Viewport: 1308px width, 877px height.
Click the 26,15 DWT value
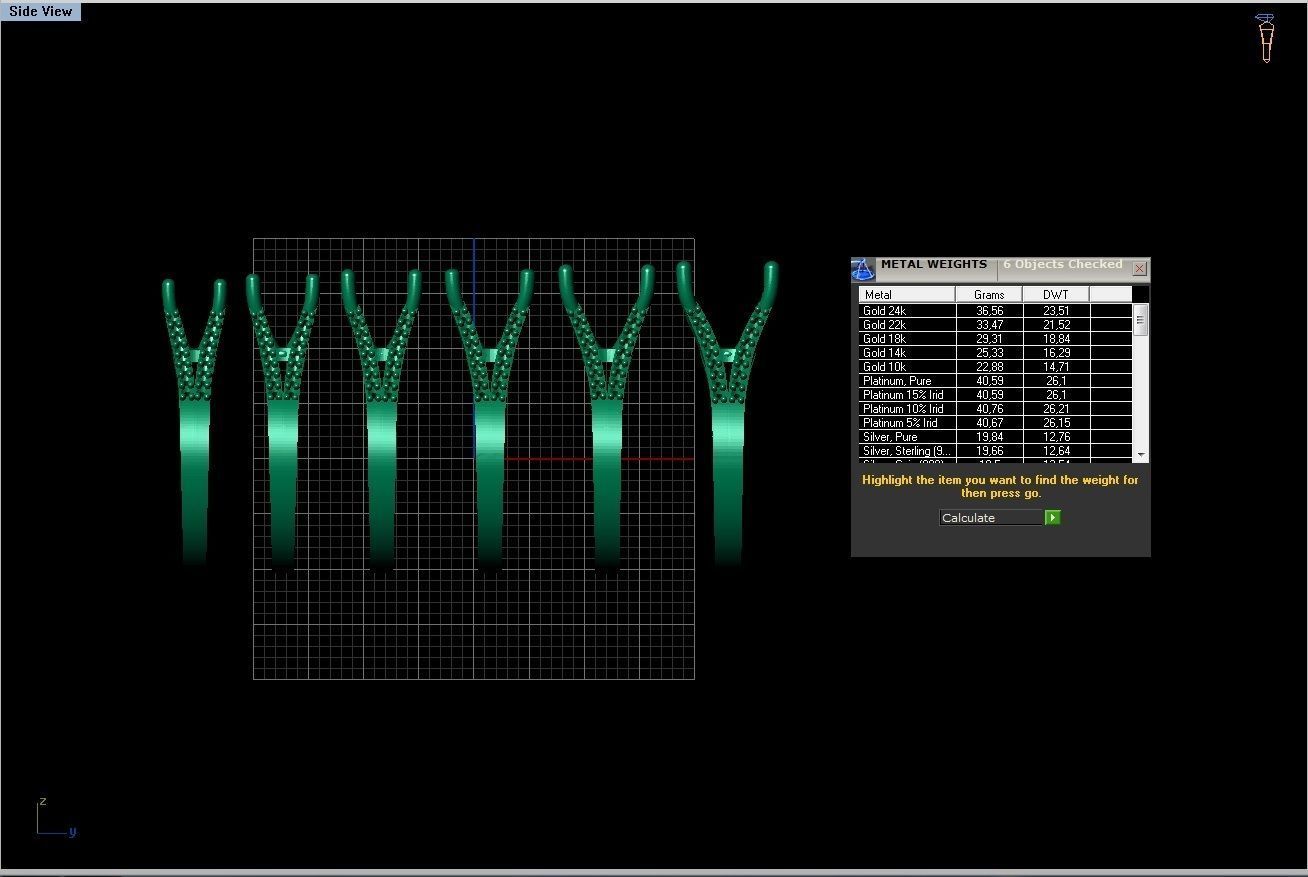coord(1057,423)
